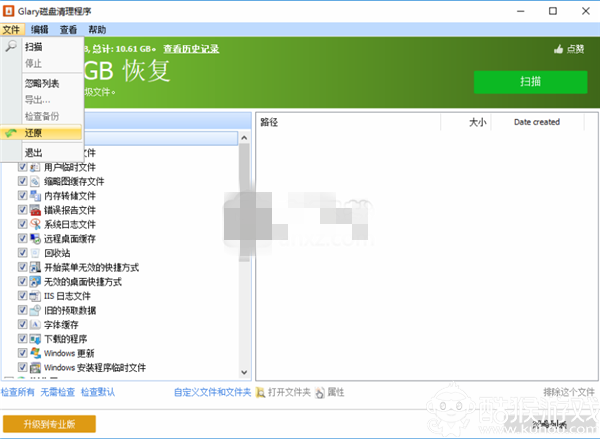
Task: Click 检查默认 link
Action: click(x=98, y=392)
